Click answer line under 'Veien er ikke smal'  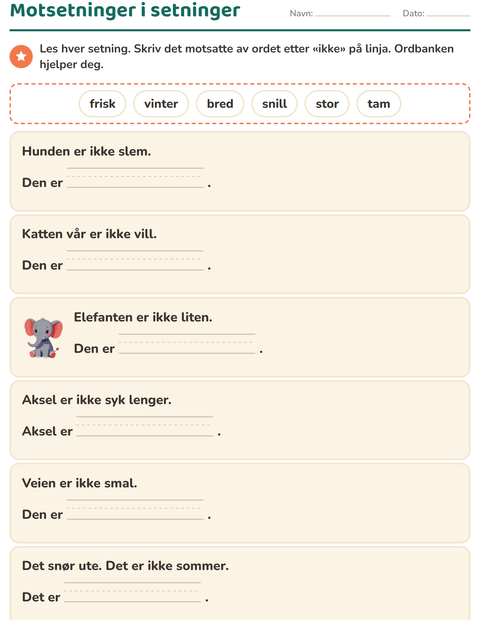[x=135, y=509]
